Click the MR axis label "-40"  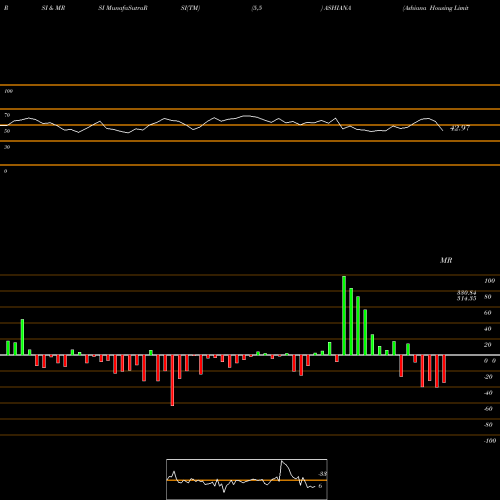click(488, 393)
